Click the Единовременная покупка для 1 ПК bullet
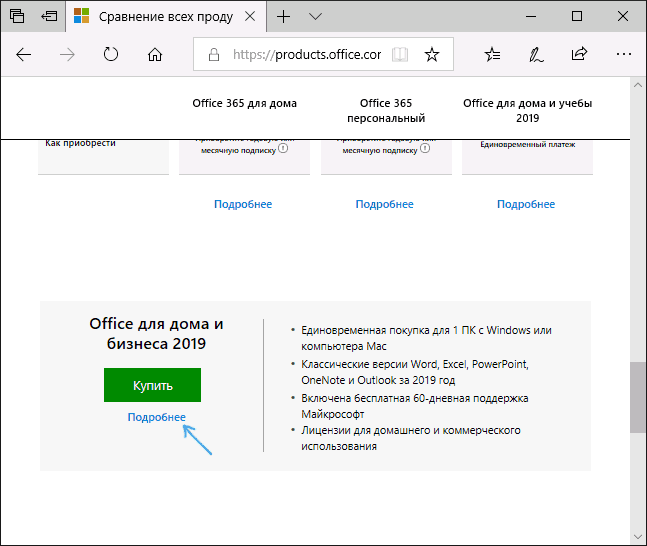Screen dimensions: 647x546 tap(426, 338)
